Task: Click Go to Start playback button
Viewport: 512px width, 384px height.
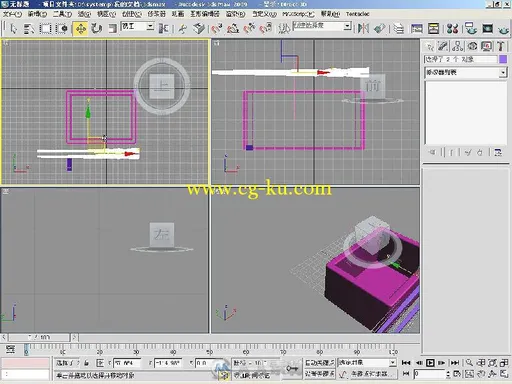Action: click(406, 363)
